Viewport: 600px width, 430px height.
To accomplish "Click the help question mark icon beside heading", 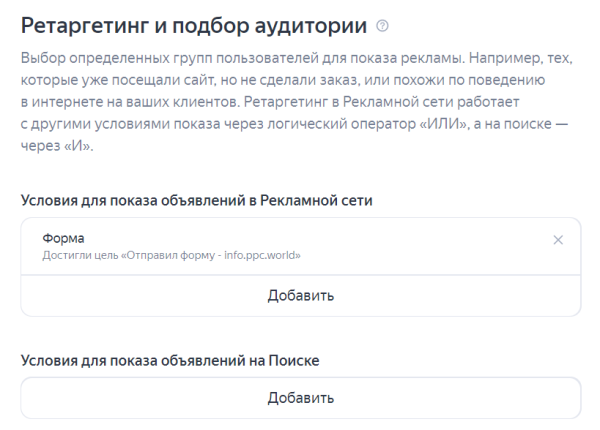I will pos(382,24).
